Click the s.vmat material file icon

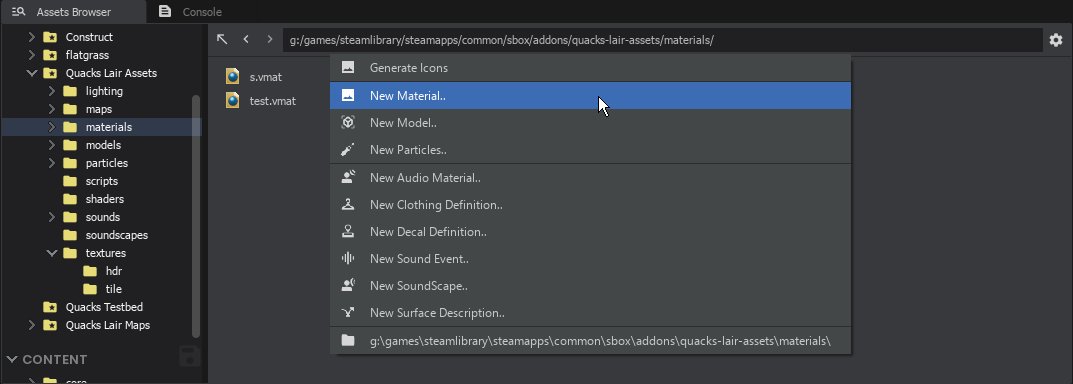coord(233,77)
